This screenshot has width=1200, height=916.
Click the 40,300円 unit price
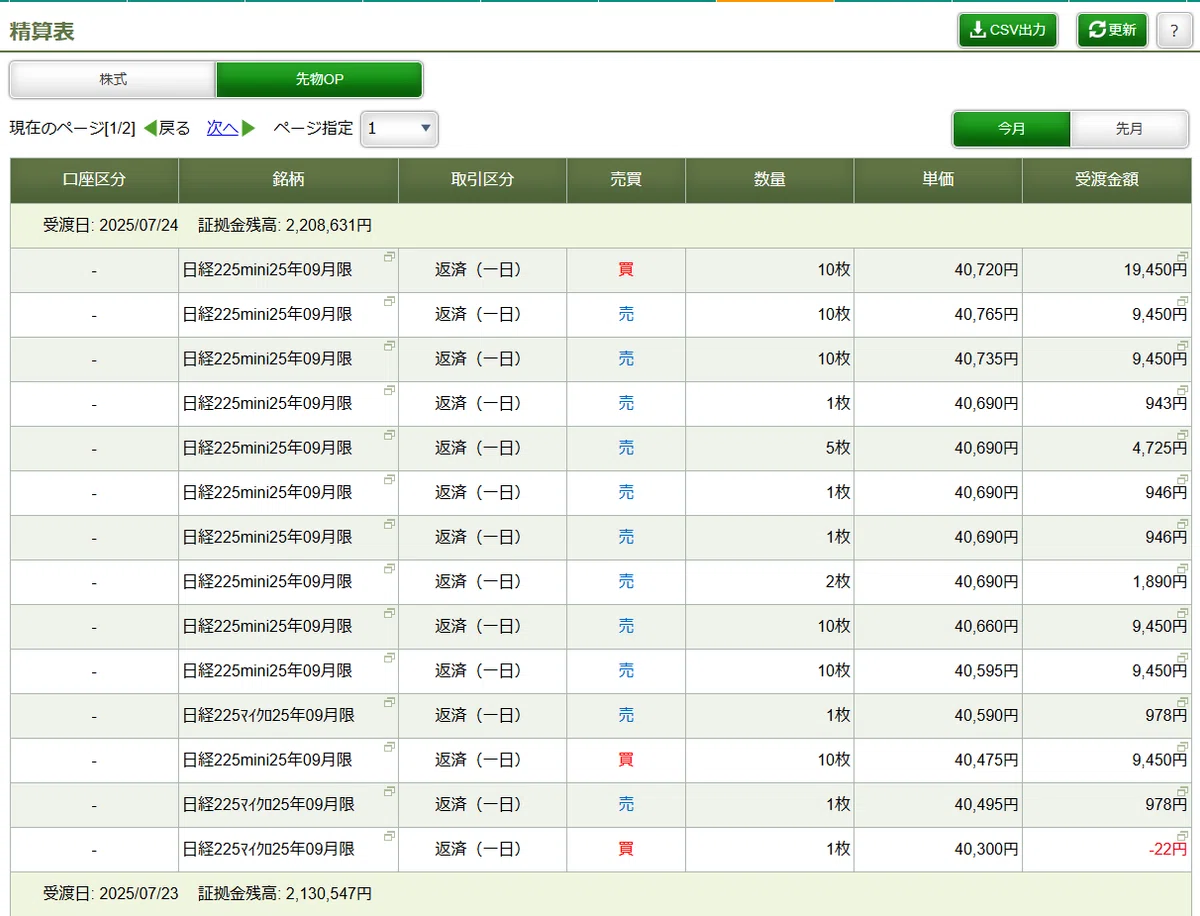tap(987, 849)
